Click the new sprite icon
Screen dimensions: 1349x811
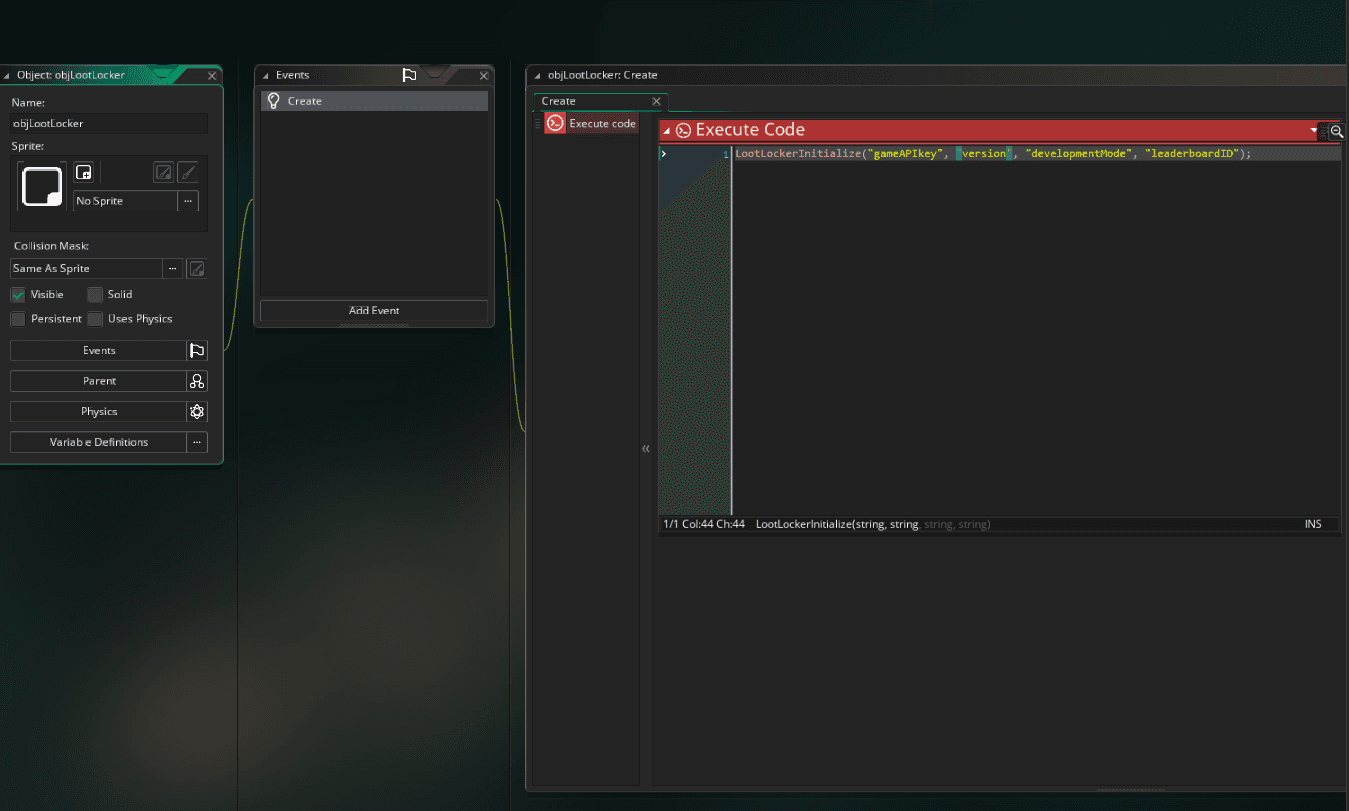pos(84,172)
